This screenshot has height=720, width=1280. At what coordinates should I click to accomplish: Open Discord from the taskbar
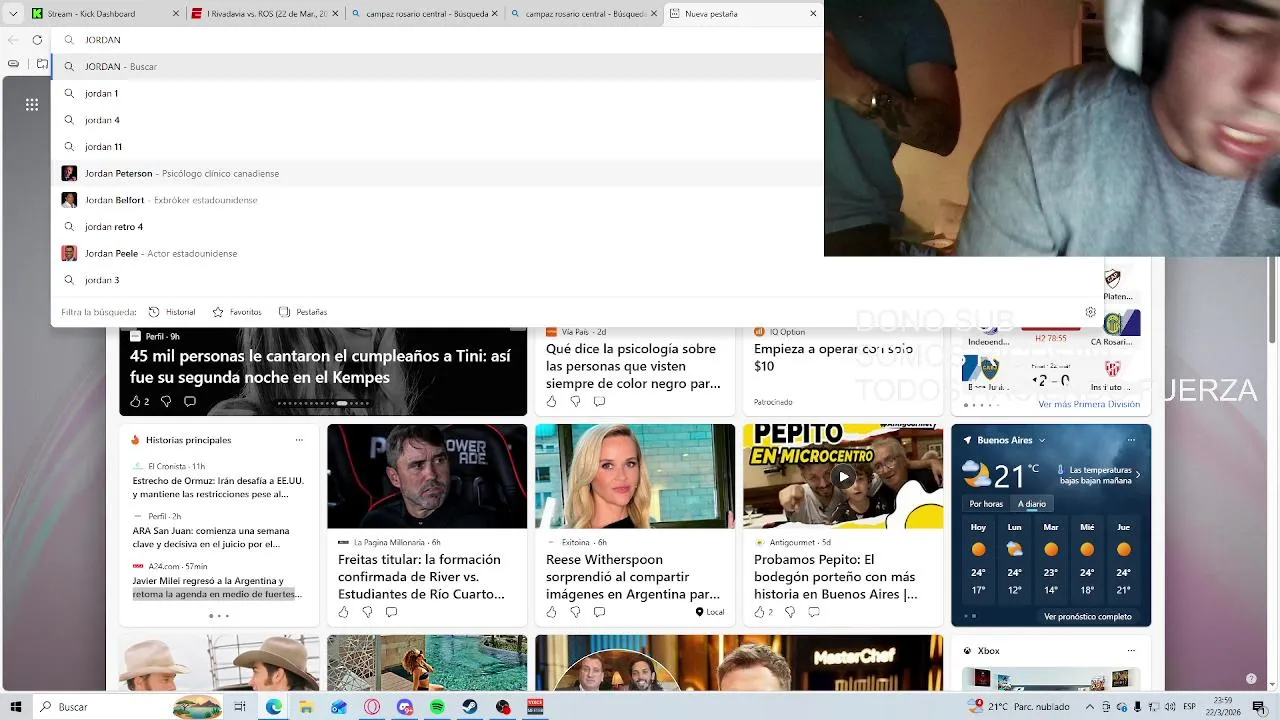pyautogui.click(x=404, y=707)
